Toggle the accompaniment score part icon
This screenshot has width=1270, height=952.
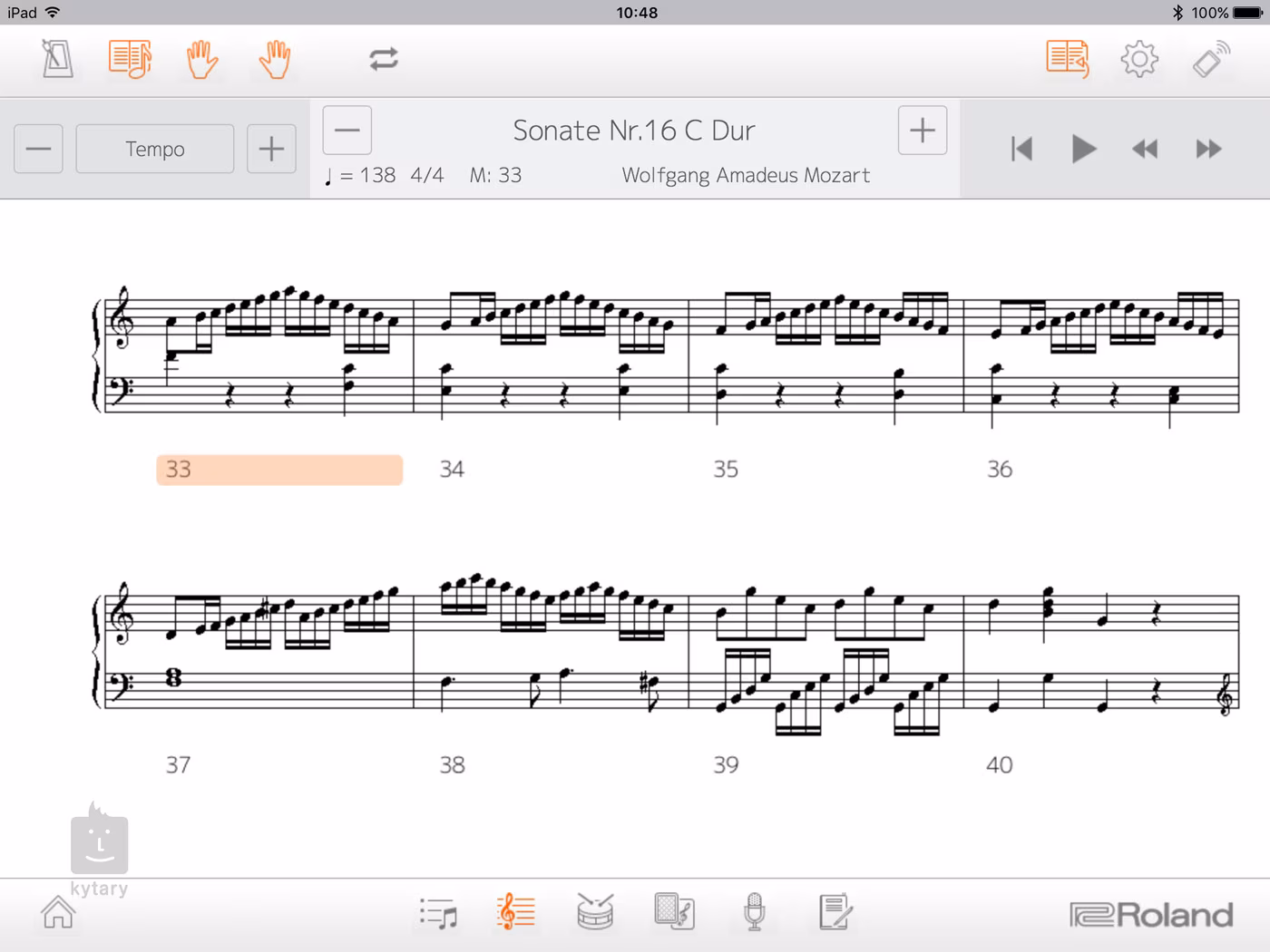130,60
